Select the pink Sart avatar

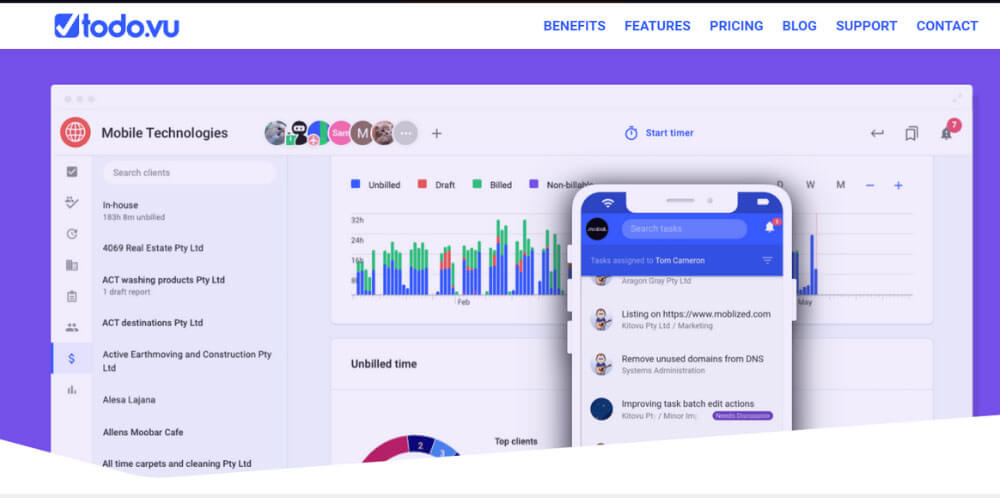[341, 133]
